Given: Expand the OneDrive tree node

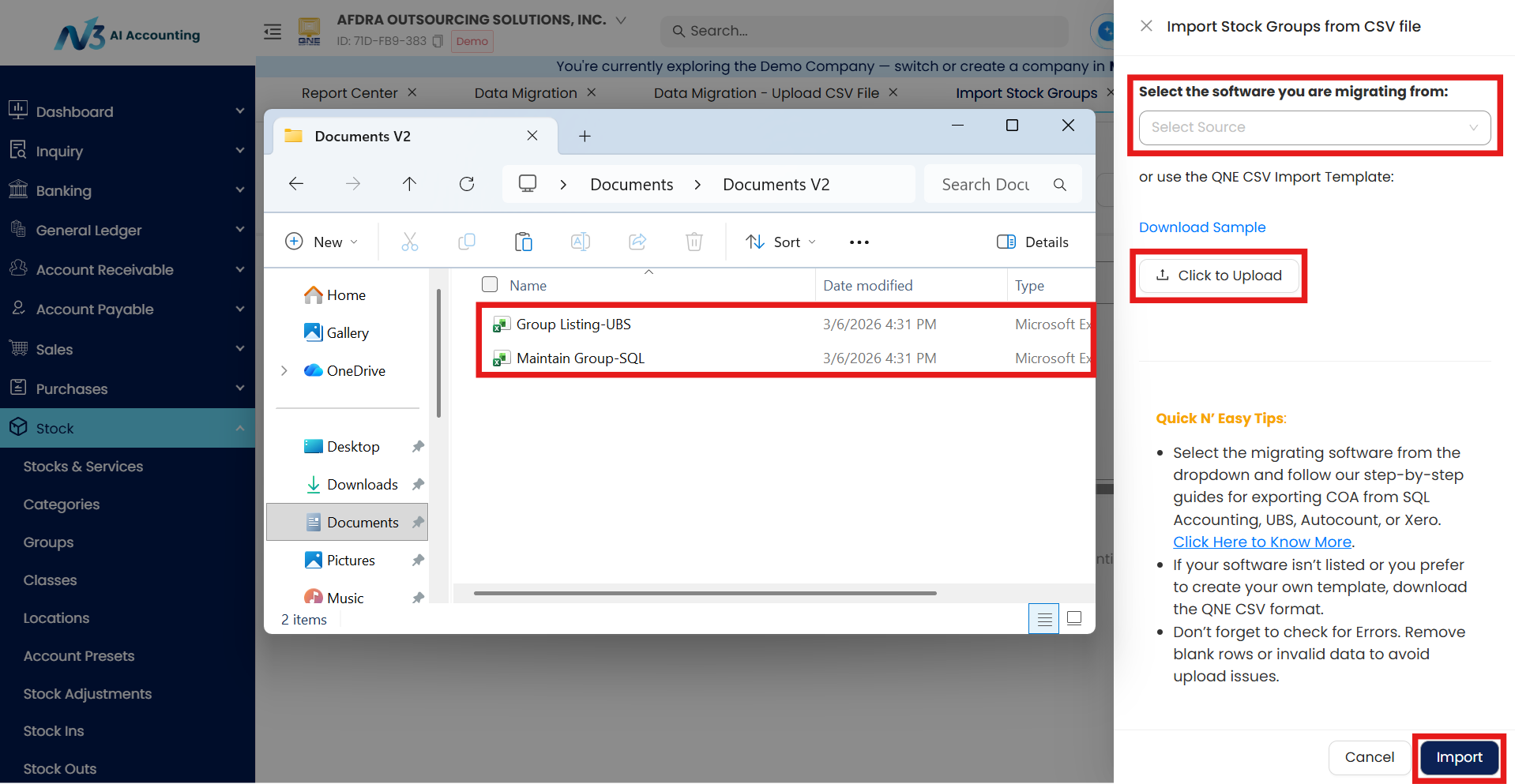Looking at the screenshot, I should pos(284,370).
